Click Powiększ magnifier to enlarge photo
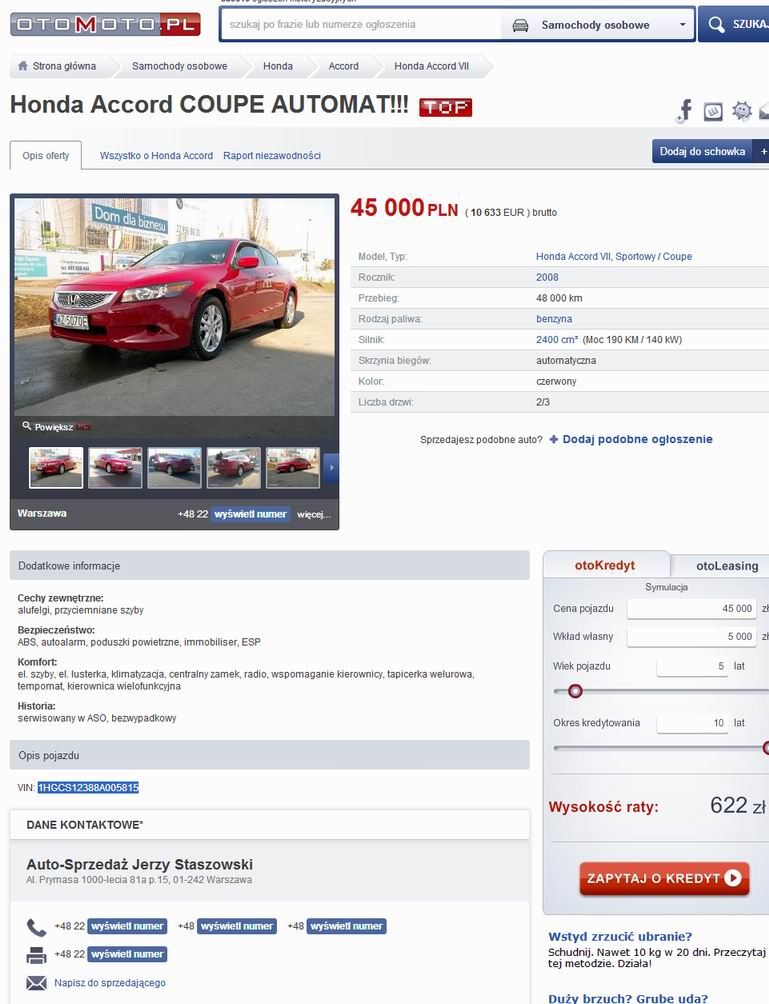Screen dimensions: 769x1004 pyautogui.click(x=49, y=426)
